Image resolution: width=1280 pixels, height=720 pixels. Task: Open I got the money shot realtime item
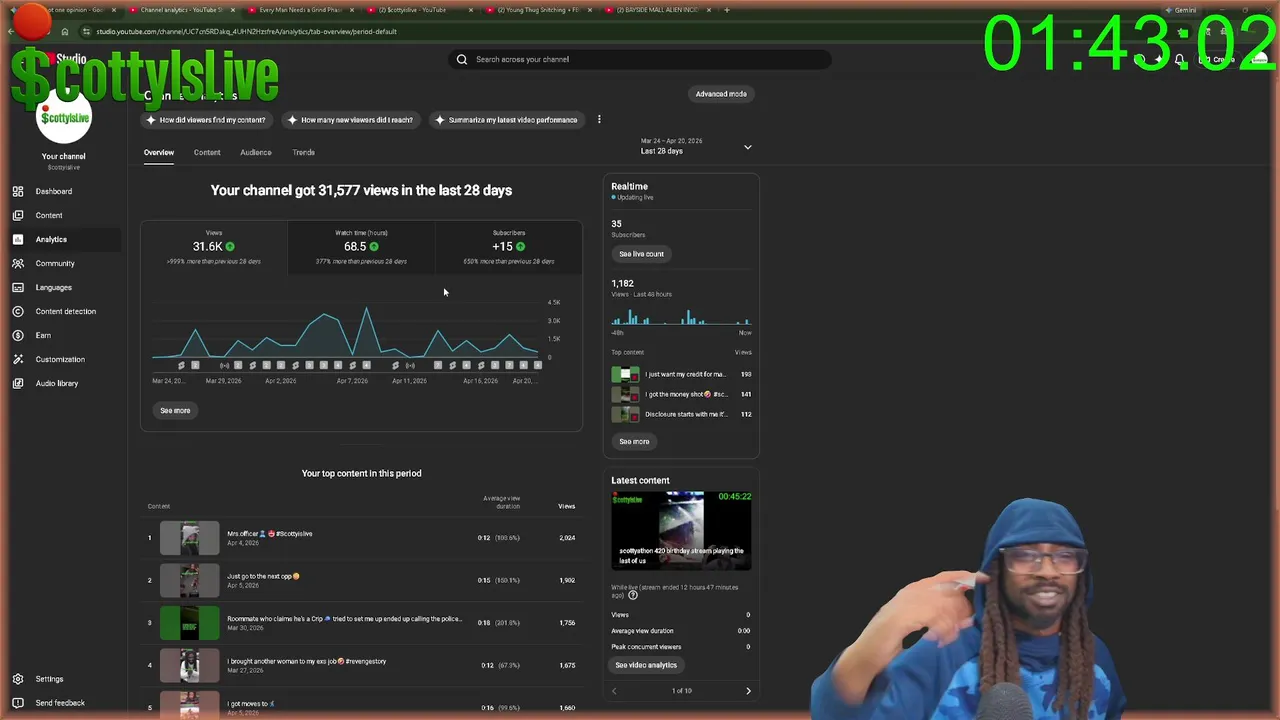681,394
